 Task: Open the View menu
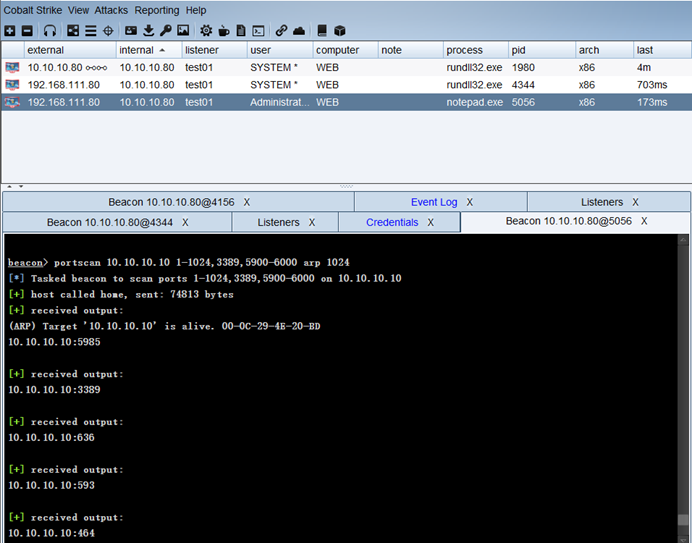[x=79, y=10]
